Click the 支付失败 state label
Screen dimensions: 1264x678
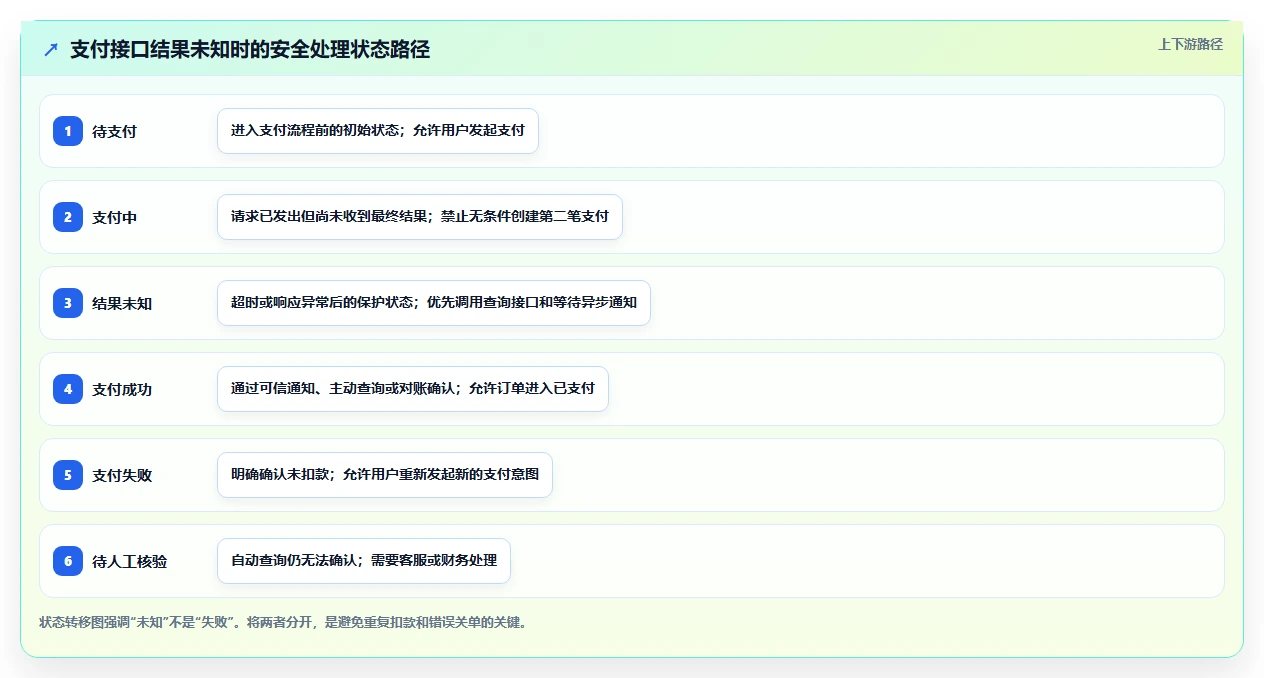tap(122, 475)
